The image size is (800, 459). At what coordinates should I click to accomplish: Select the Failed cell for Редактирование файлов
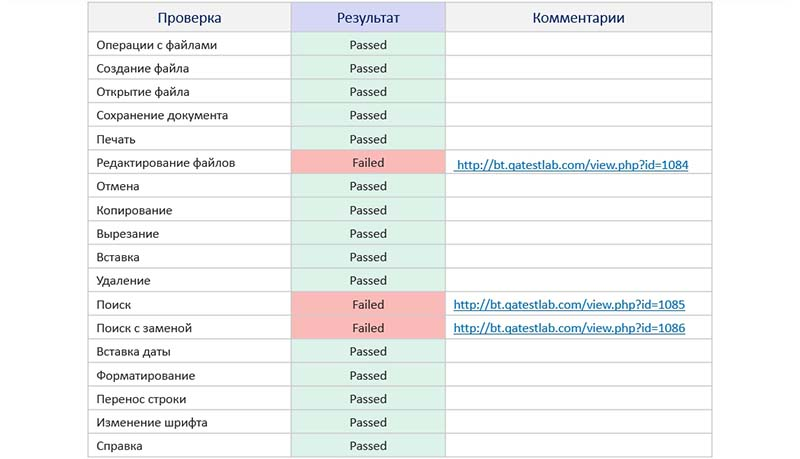pos(368,163)
